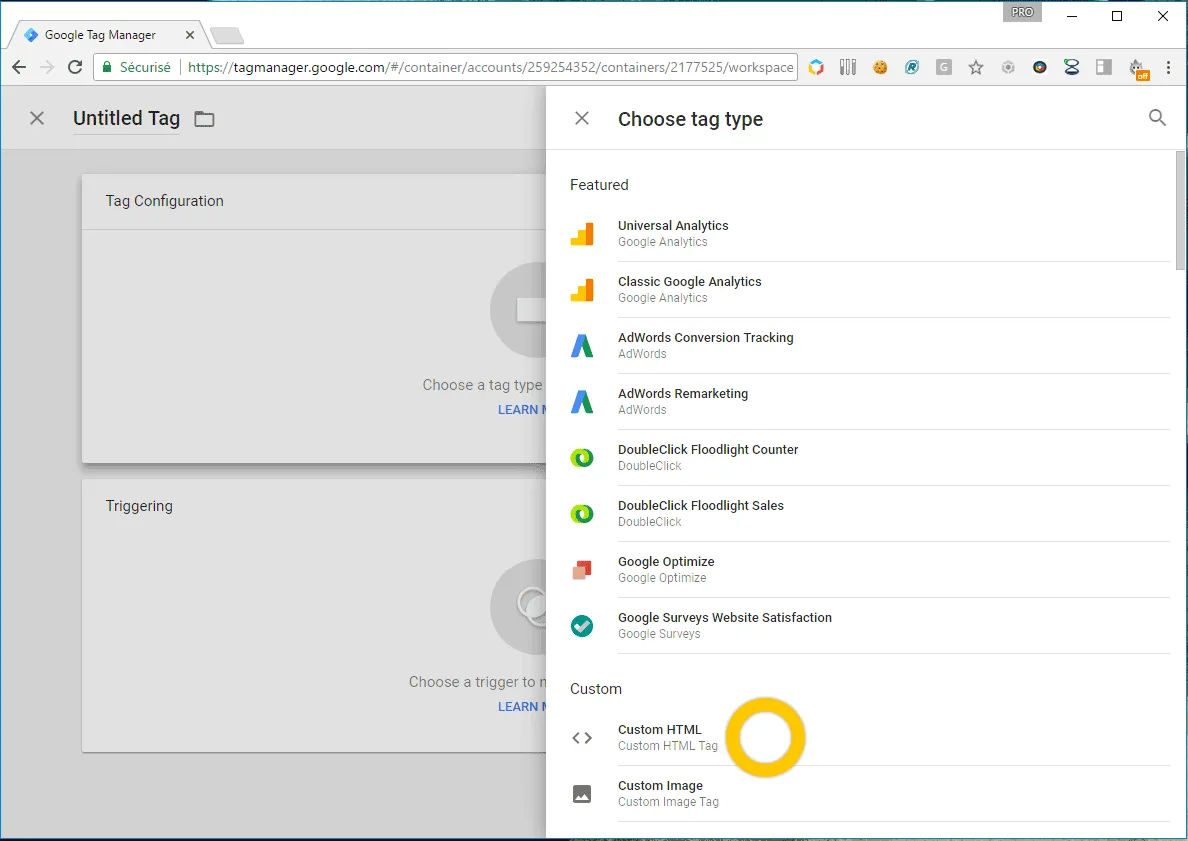Image resolution: width=1188 pixels, height=841 pixels.
Task: Select the Google Optimize icon
Action: (x=582, y=570)
